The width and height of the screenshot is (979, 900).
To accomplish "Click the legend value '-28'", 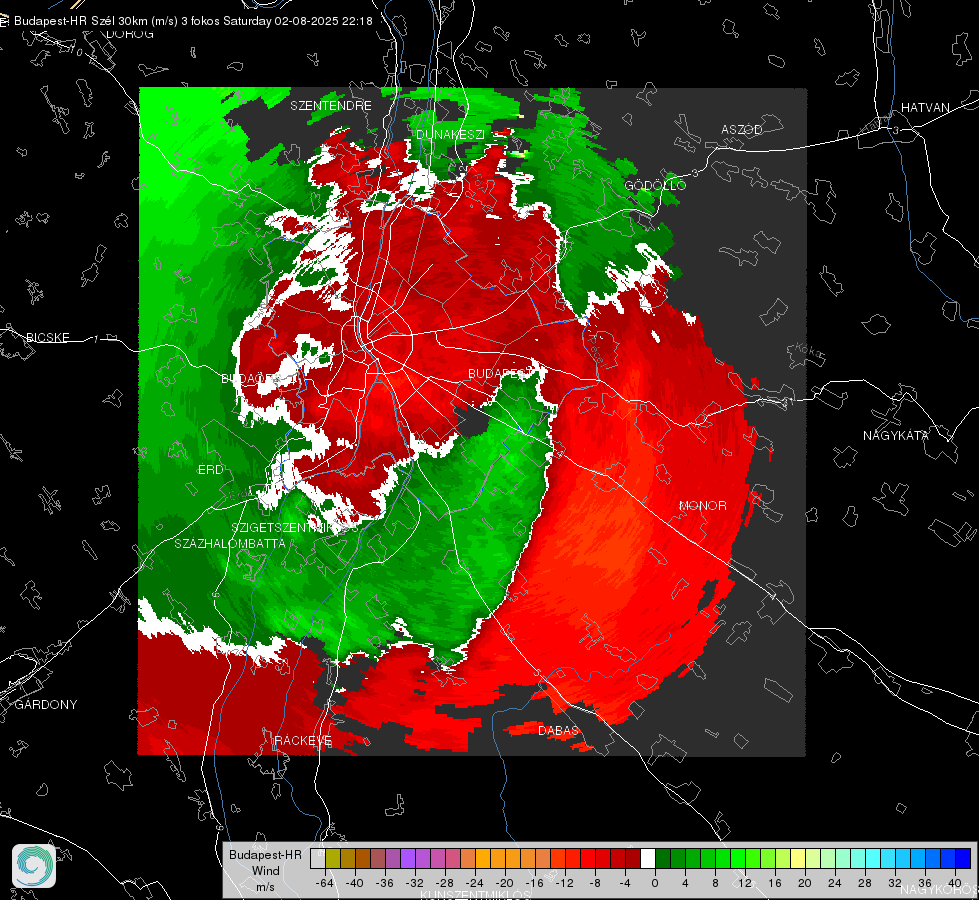I will coord(445,883).
